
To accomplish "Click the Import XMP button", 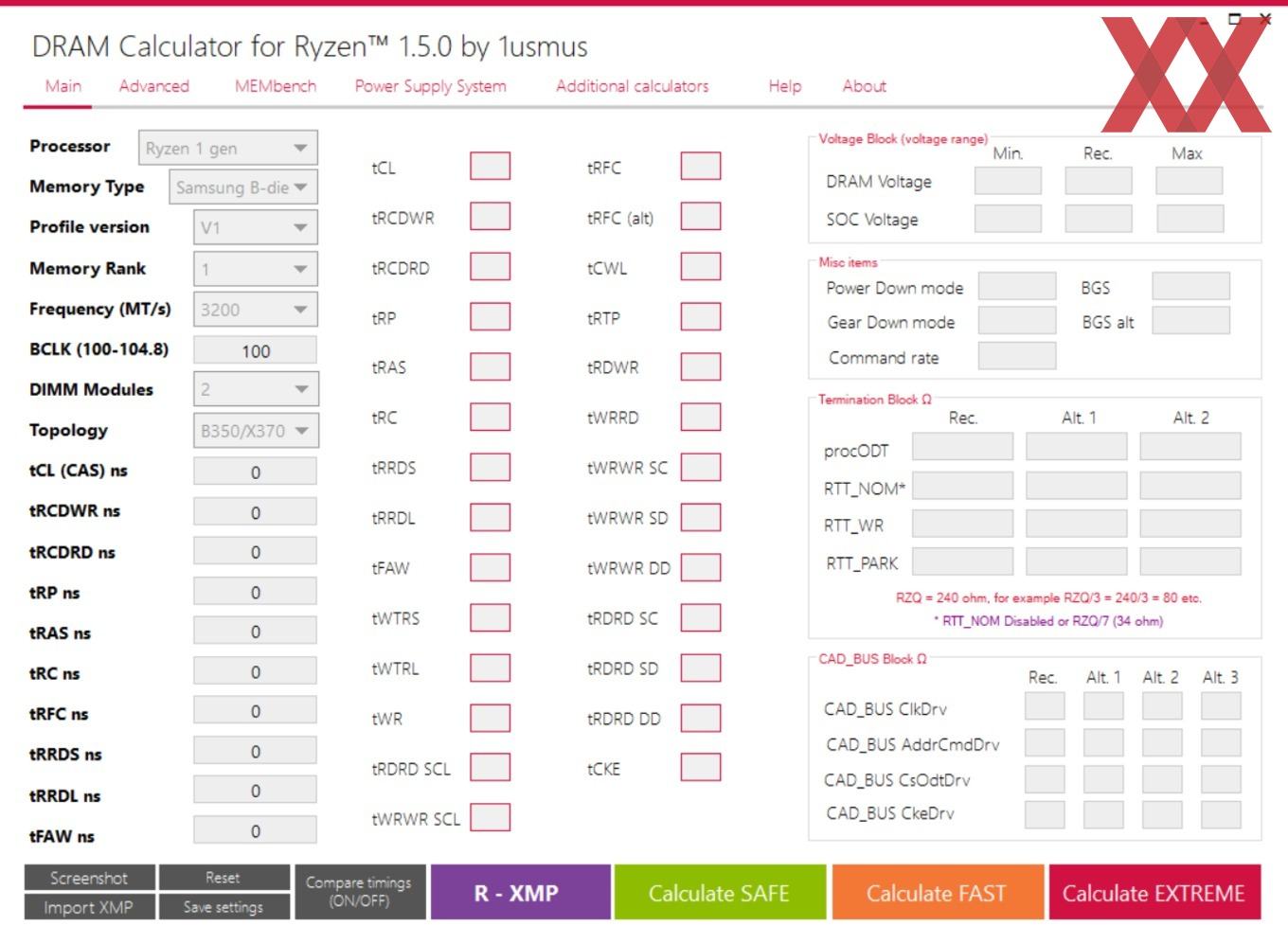I will point(89,907).
